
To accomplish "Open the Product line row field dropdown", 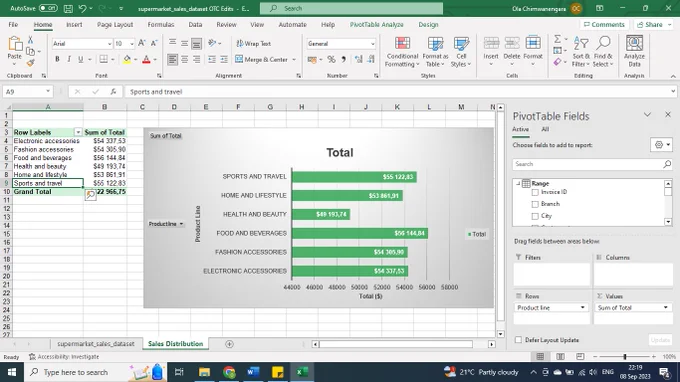I will point(582,307).
